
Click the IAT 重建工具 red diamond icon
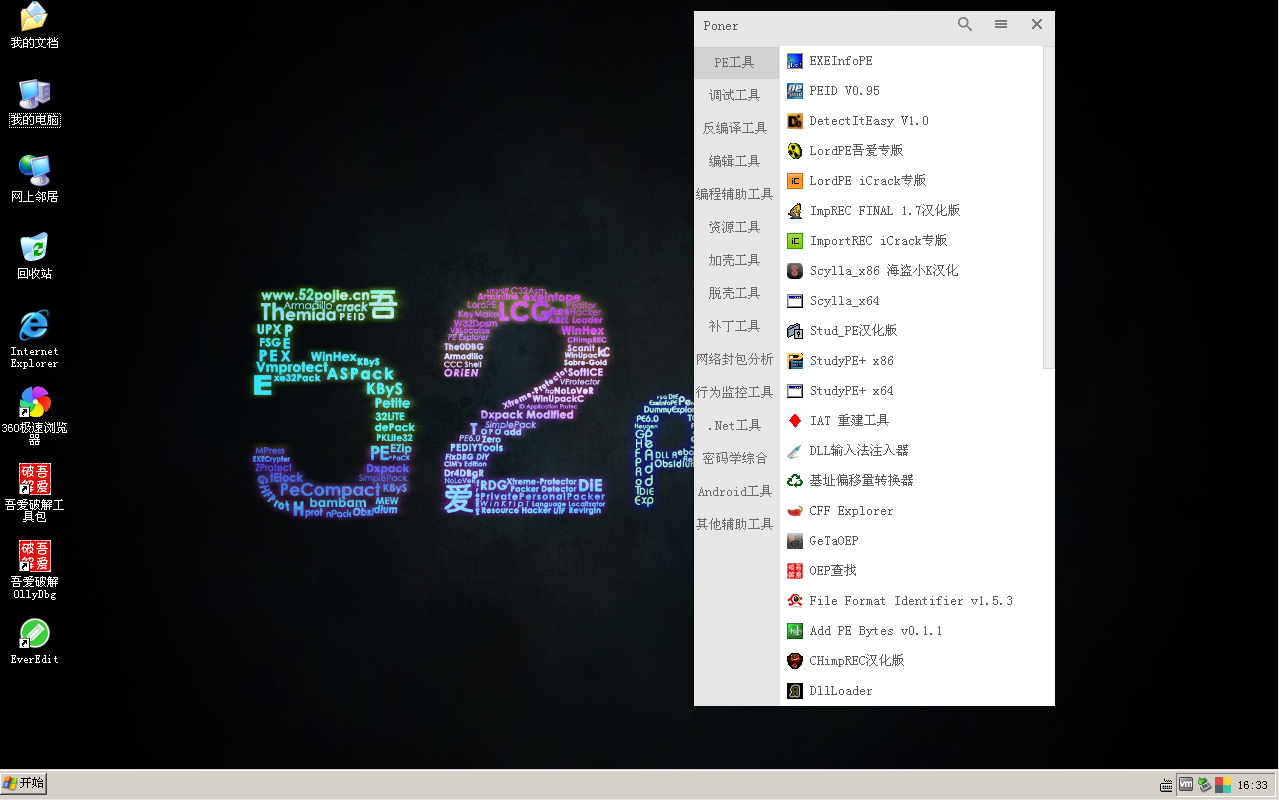(795, 421)
